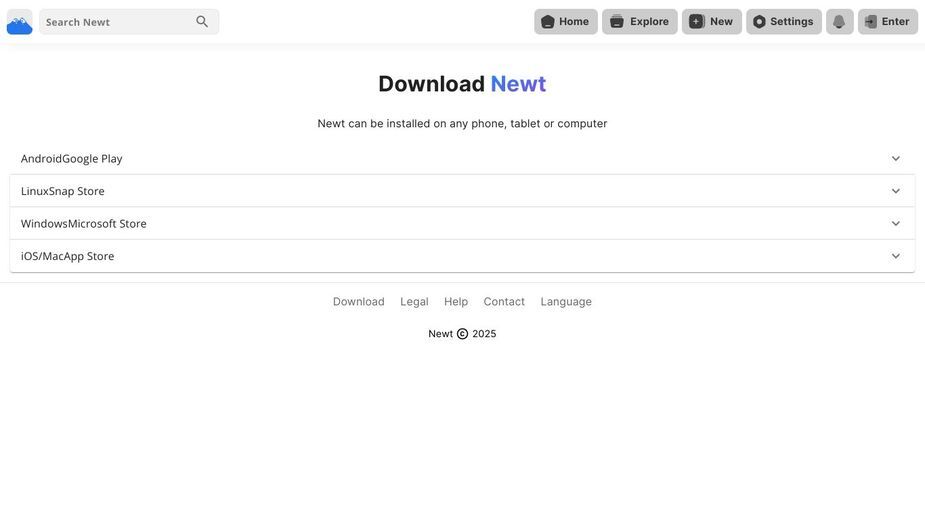Open notifications bell
Image resolution: width=925 pixels, height=520 pixels.
pos(839,22)
